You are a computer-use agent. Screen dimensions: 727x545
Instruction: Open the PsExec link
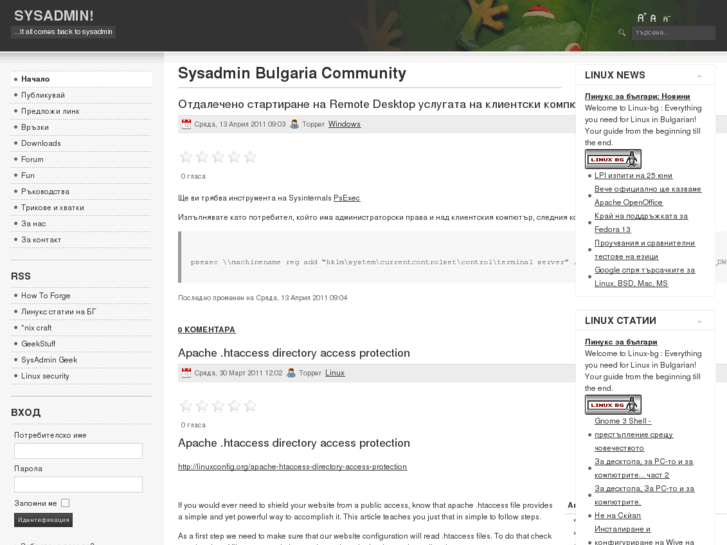[x=347, y=198]
